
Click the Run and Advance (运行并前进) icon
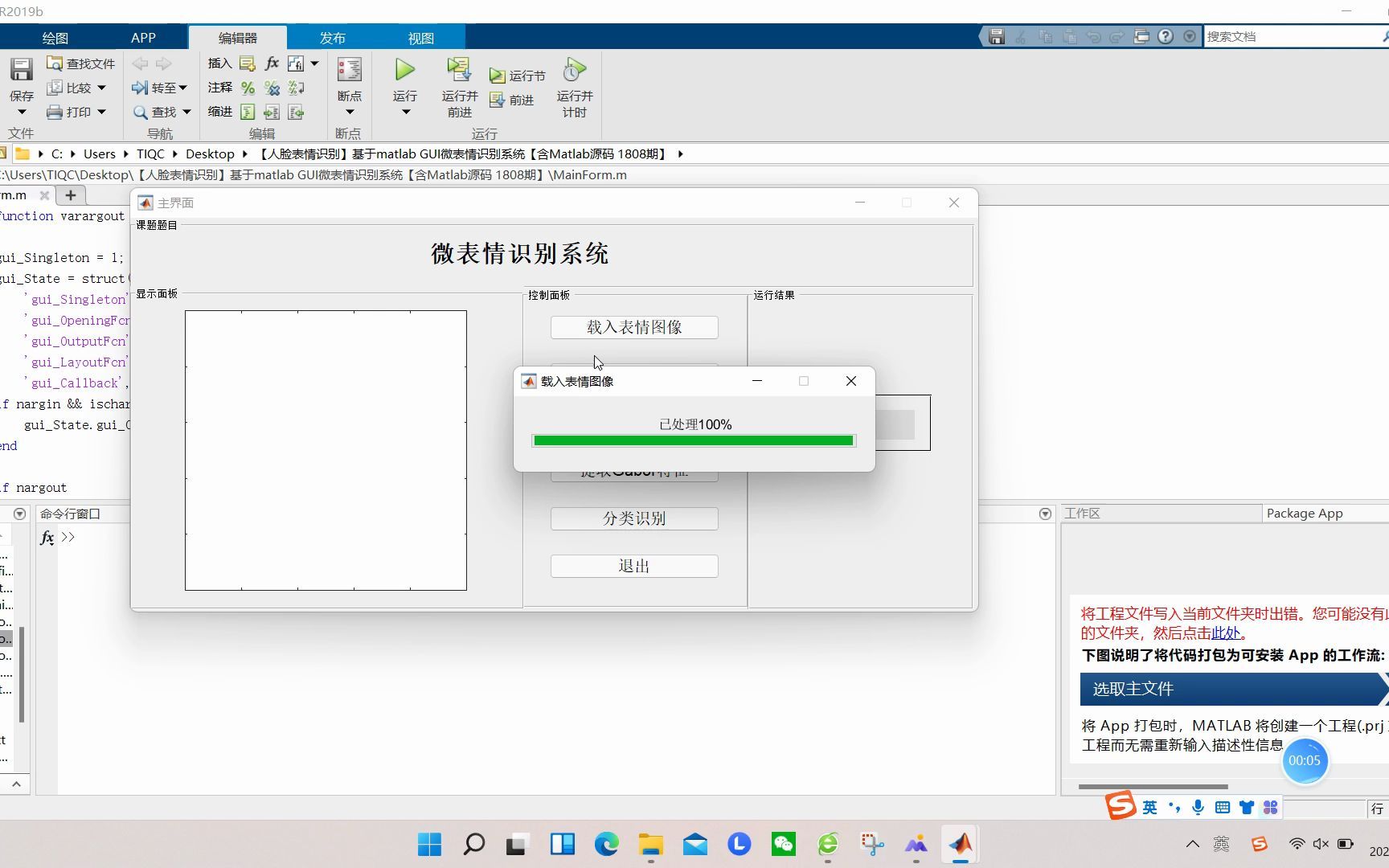459,69
